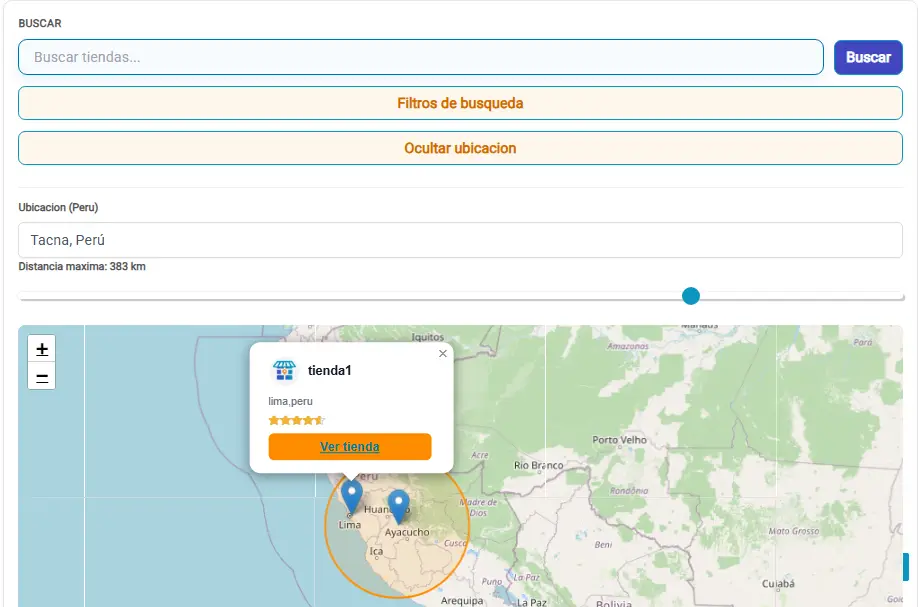Toggle Ocultar ubicacion section
918x607 pixels.
[x=460, y=148]
